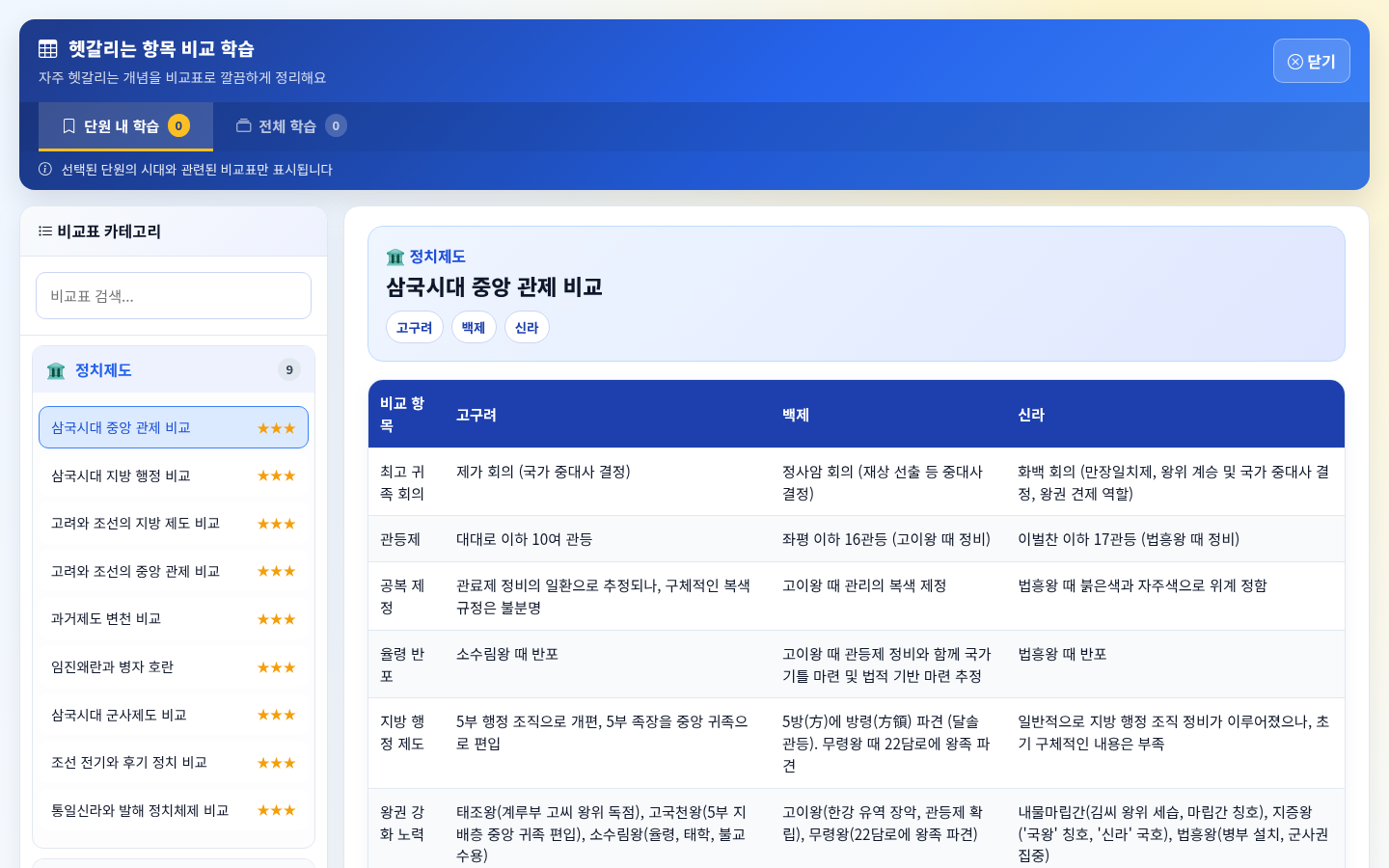Collapse the 정치제도 category section
This screenshot has width=1389, height=868.
[174, 369]
